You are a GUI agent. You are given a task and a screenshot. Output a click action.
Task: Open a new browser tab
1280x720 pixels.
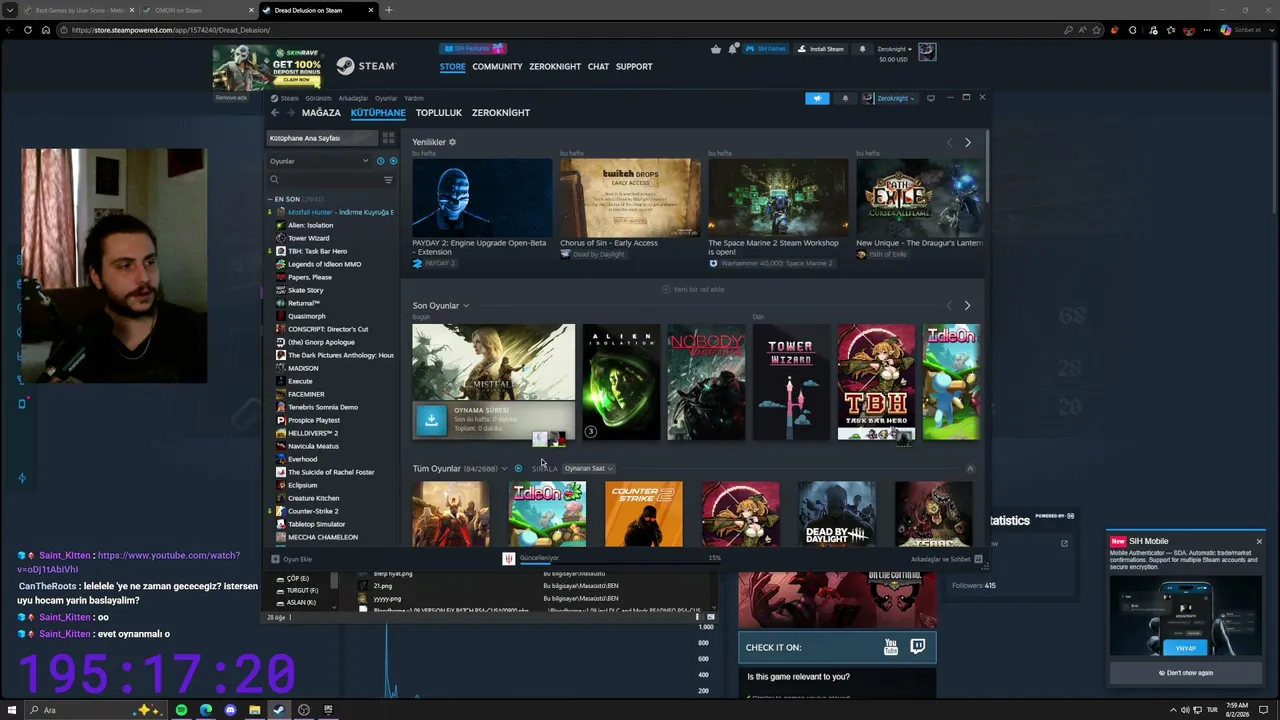point(388,10)
